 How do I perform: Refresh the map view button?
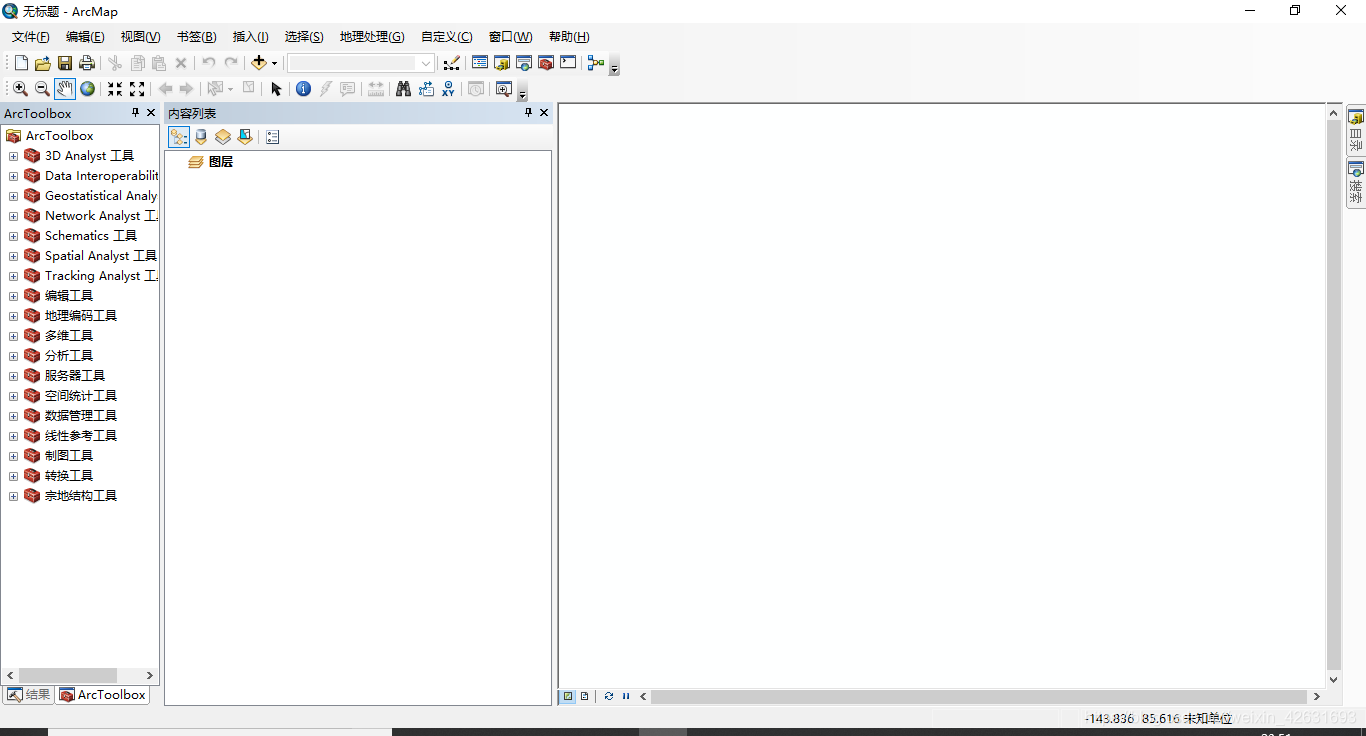[x=608, y=696]
